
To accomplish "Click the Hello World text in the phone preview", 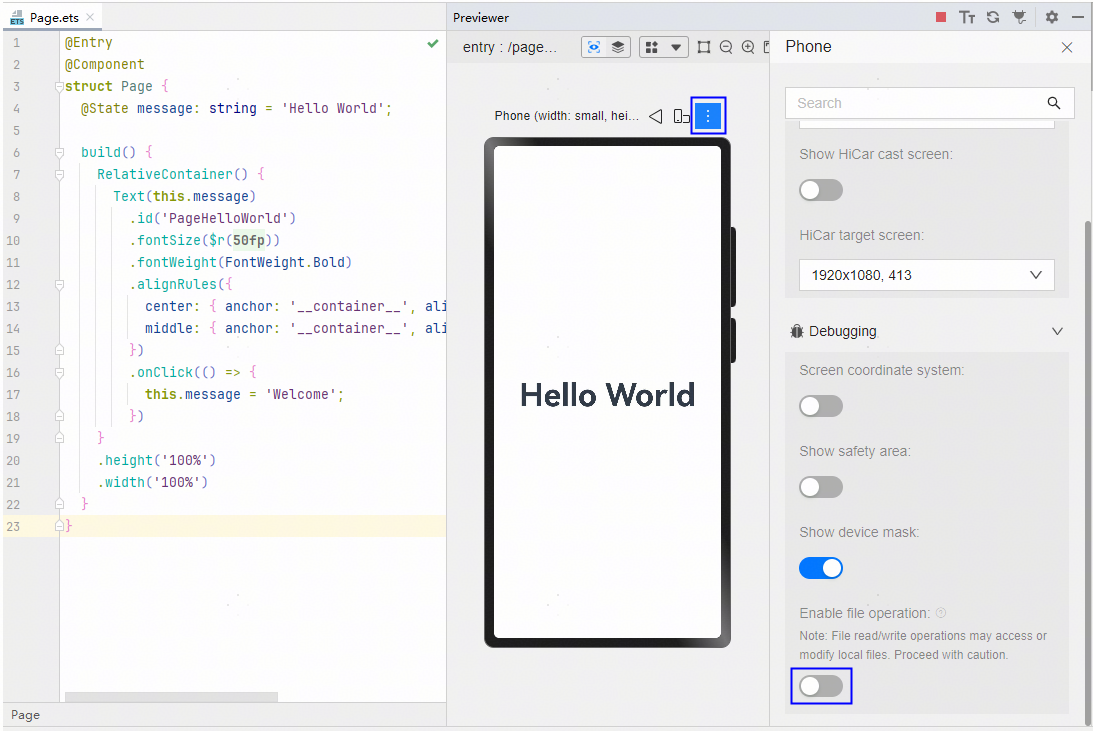I will [607, 395].
